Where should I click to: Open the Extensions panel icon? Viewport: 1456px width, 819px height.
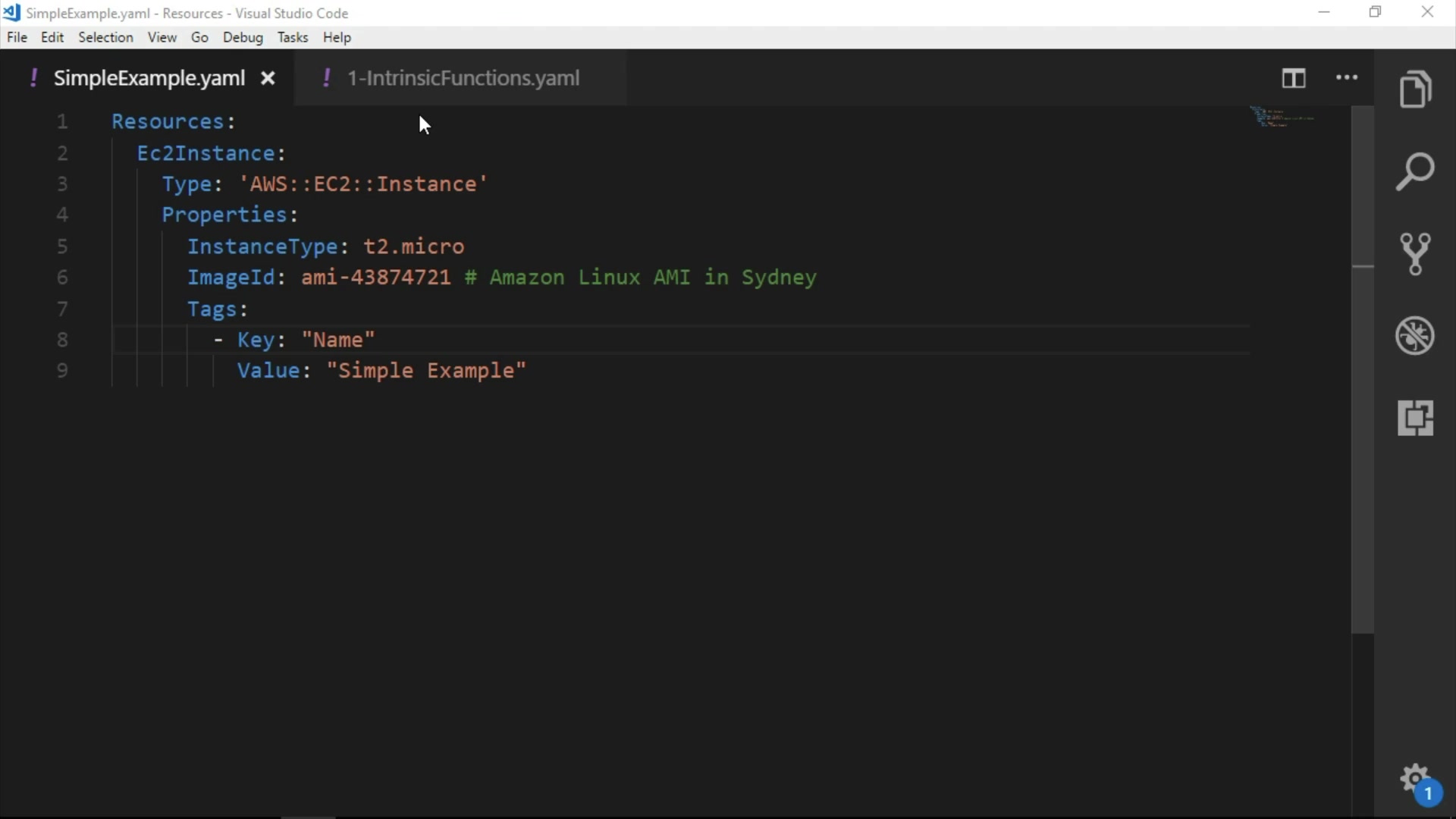[x=1415, y=418]
